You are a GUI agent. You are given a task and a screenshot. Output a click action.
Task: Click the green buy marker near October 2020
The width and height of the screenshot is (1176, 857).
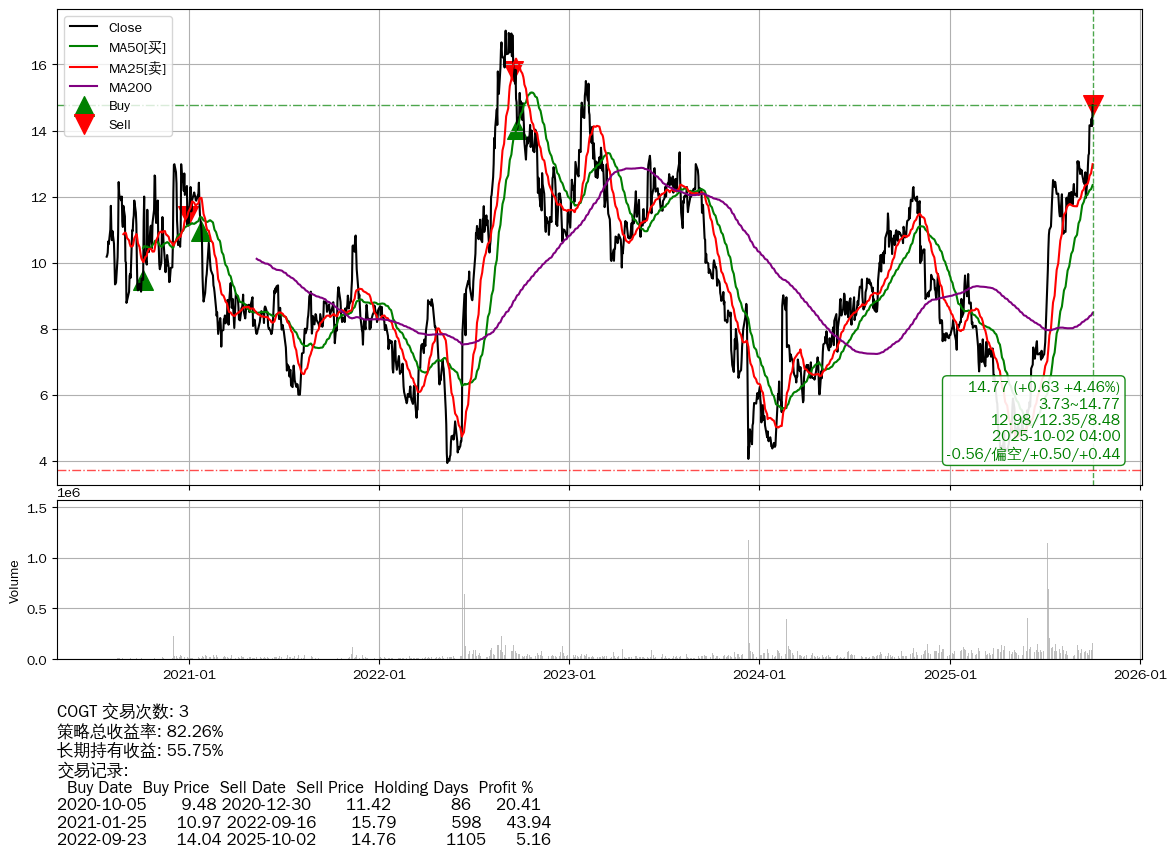tap(143, 281)
